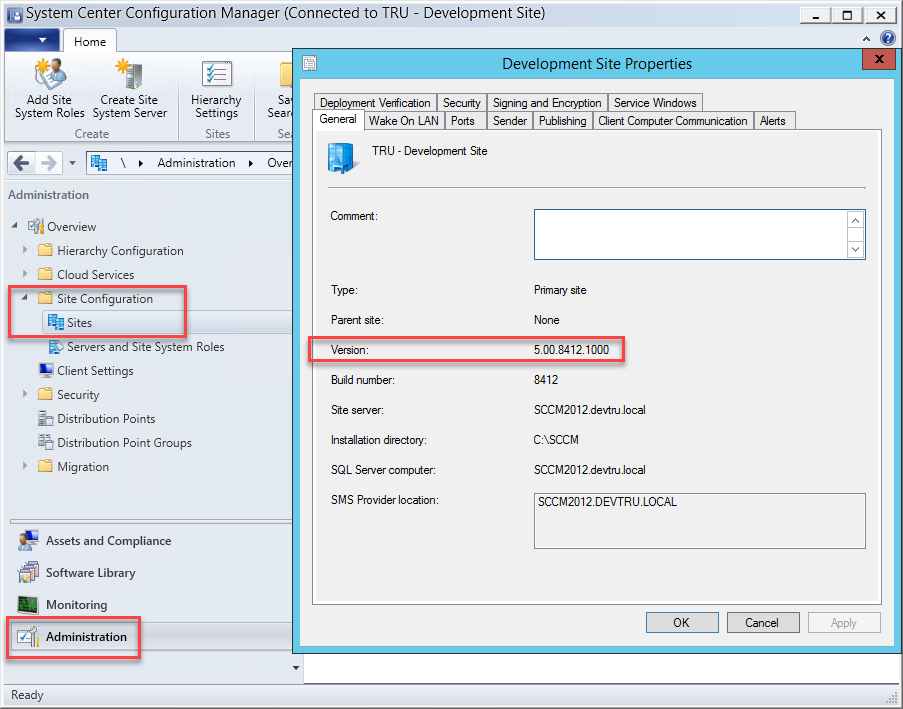Screen dimensions: 903x709
Task: Close the Development Site Properties dialog
Action: pos(879,59)
